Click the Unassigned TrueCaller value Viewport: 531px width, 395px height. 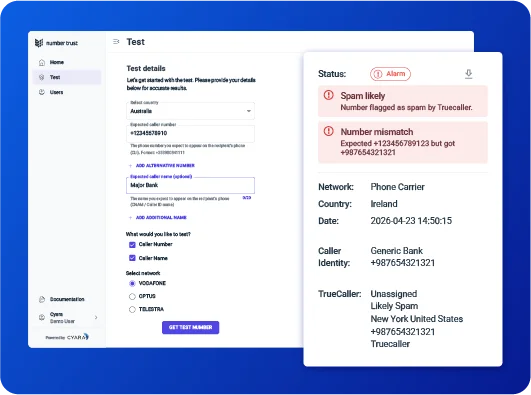394,294
